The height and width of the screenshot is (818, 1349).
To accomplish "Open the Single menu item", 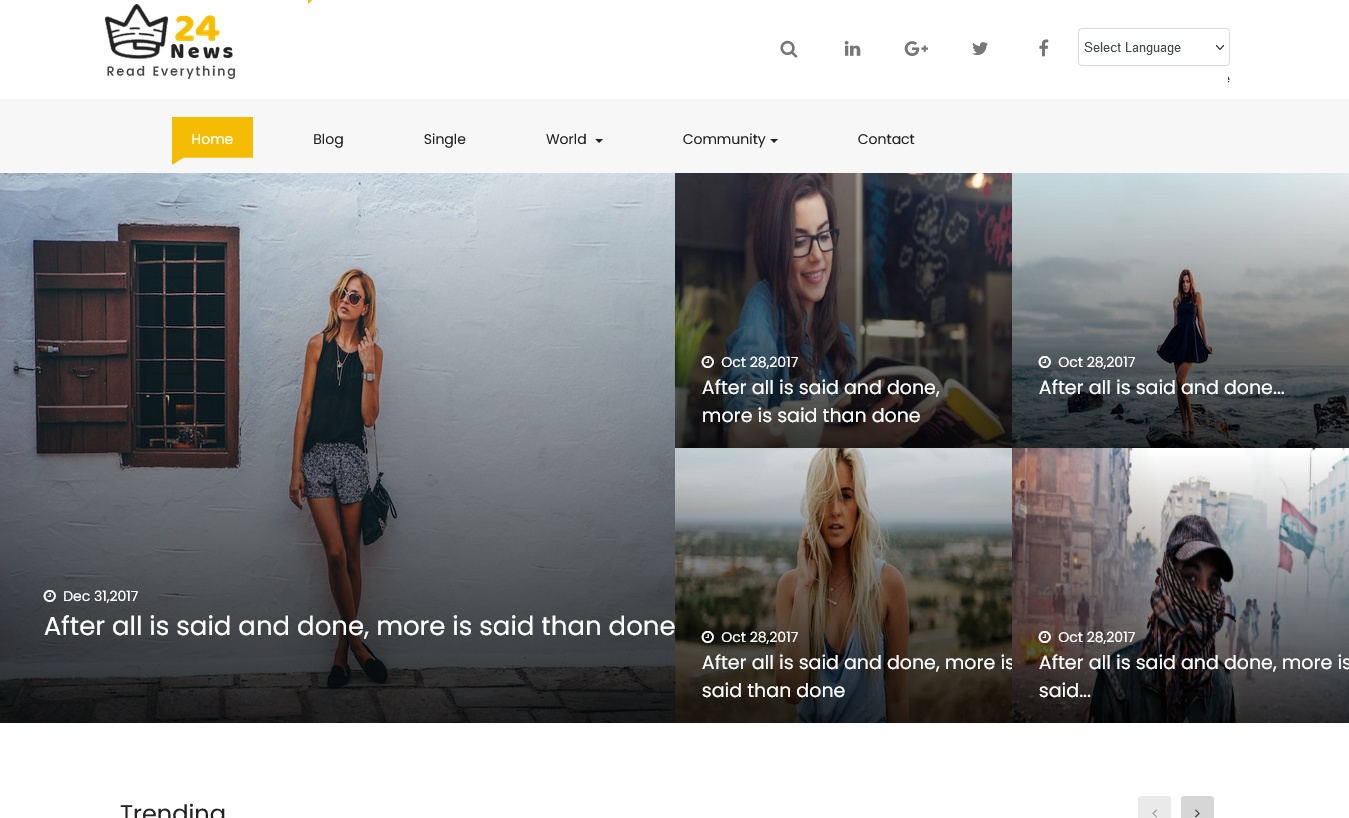I will point(445,139).
